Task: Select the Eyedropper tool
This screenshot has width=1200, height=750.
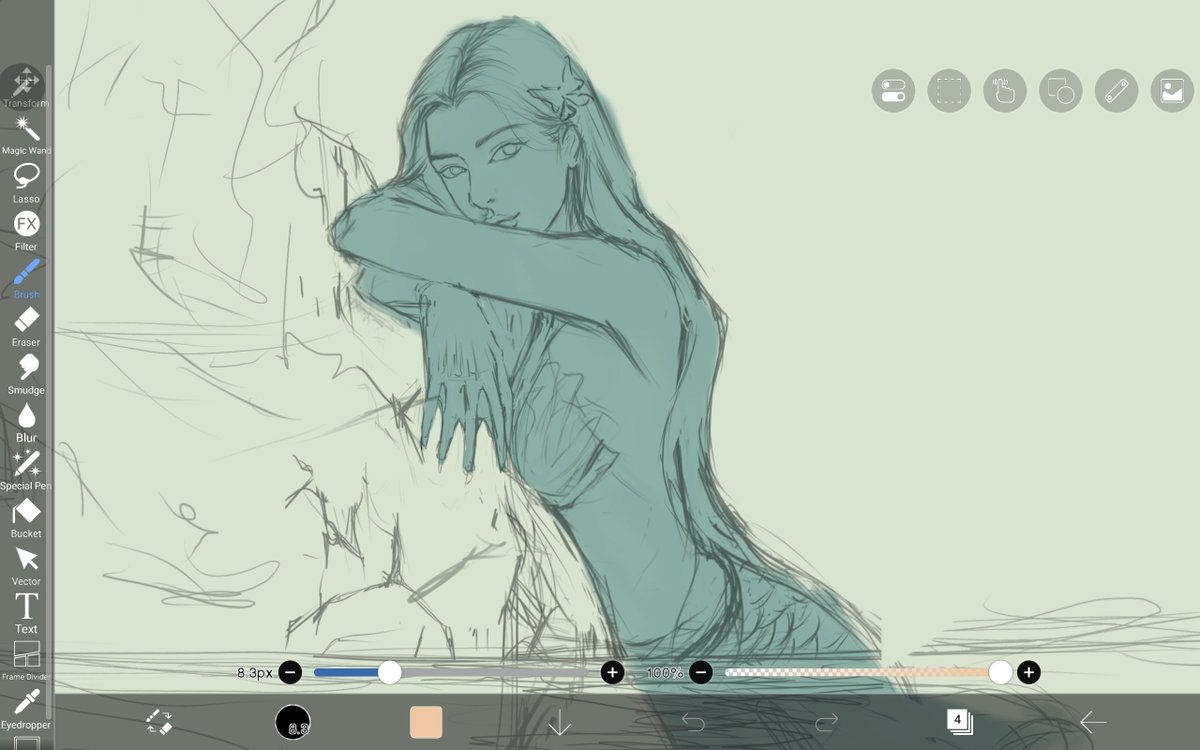Action: tap(26, 709)
